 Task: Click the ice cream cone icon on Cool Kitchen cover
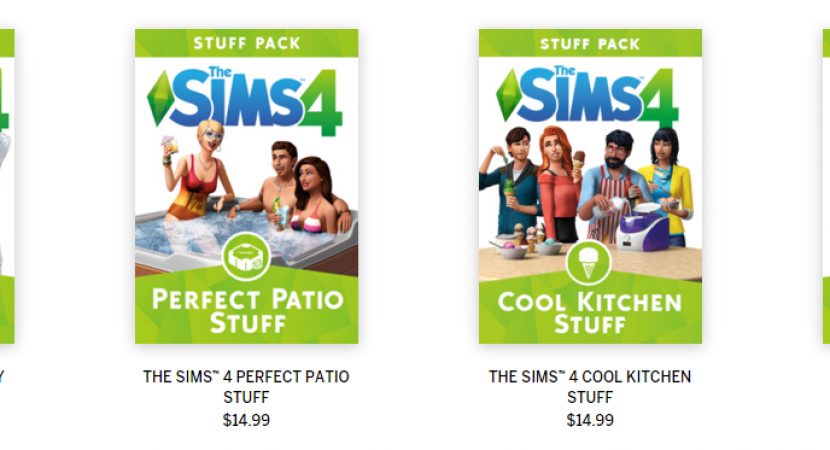589,261
